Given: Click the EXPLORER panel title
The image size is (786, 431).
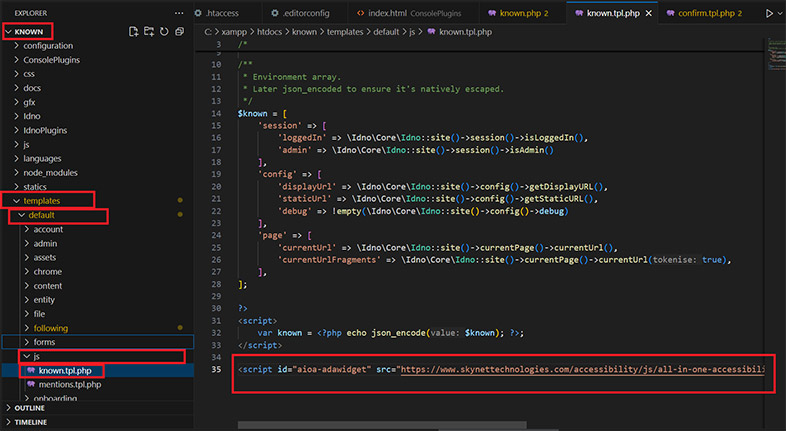Looking at the screenshot, I should click(x=31, y=13).
